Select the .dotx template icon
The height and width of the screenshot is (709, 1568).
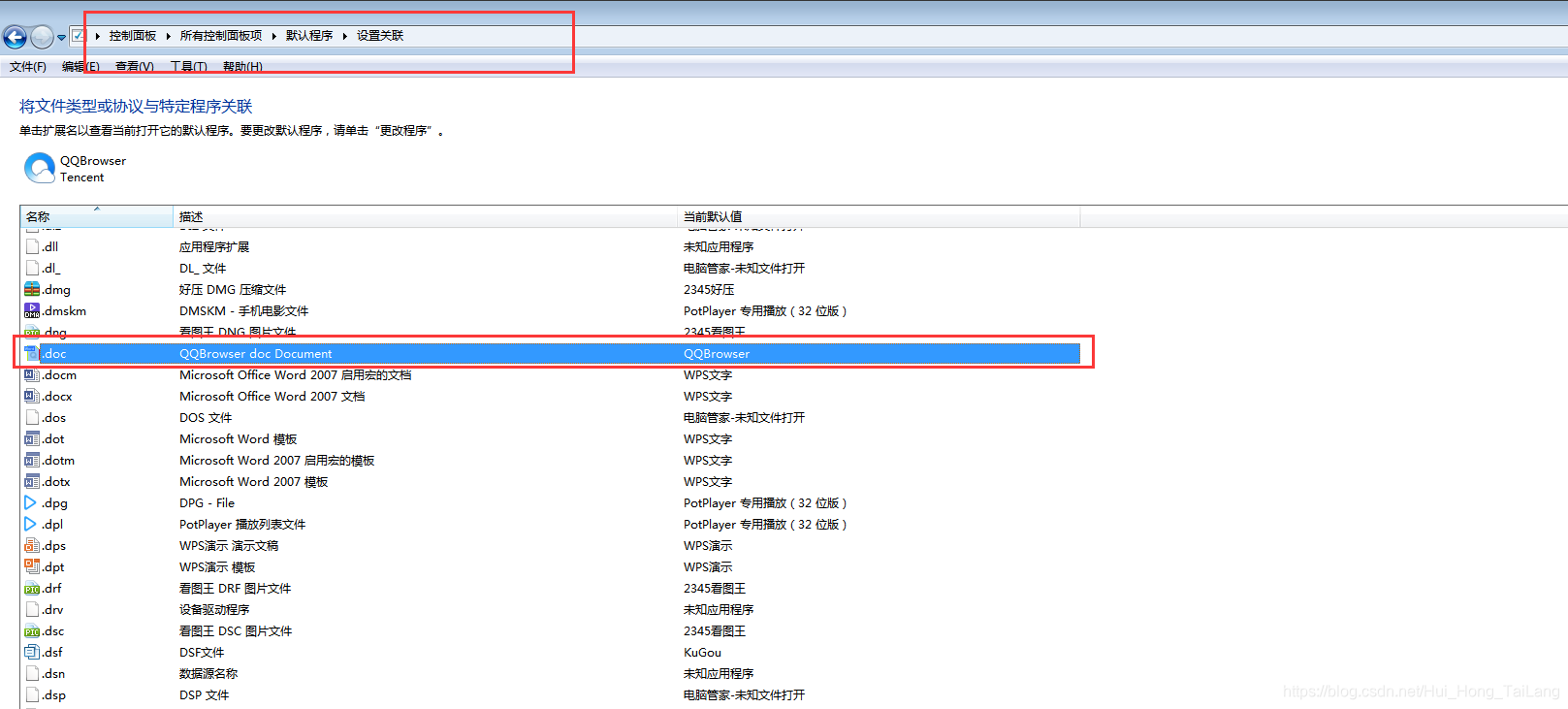pyautogui.click(x=32, y=481)
